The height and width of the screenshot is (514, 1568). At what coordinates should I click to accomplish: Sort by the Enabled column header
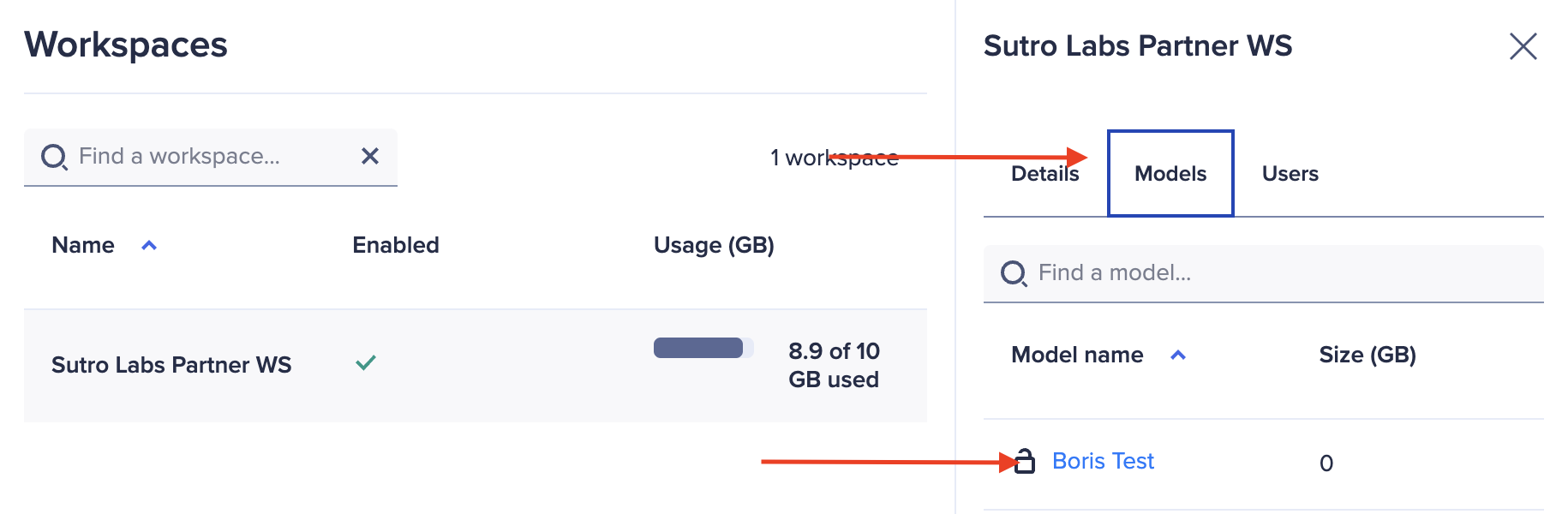point(396,245)
